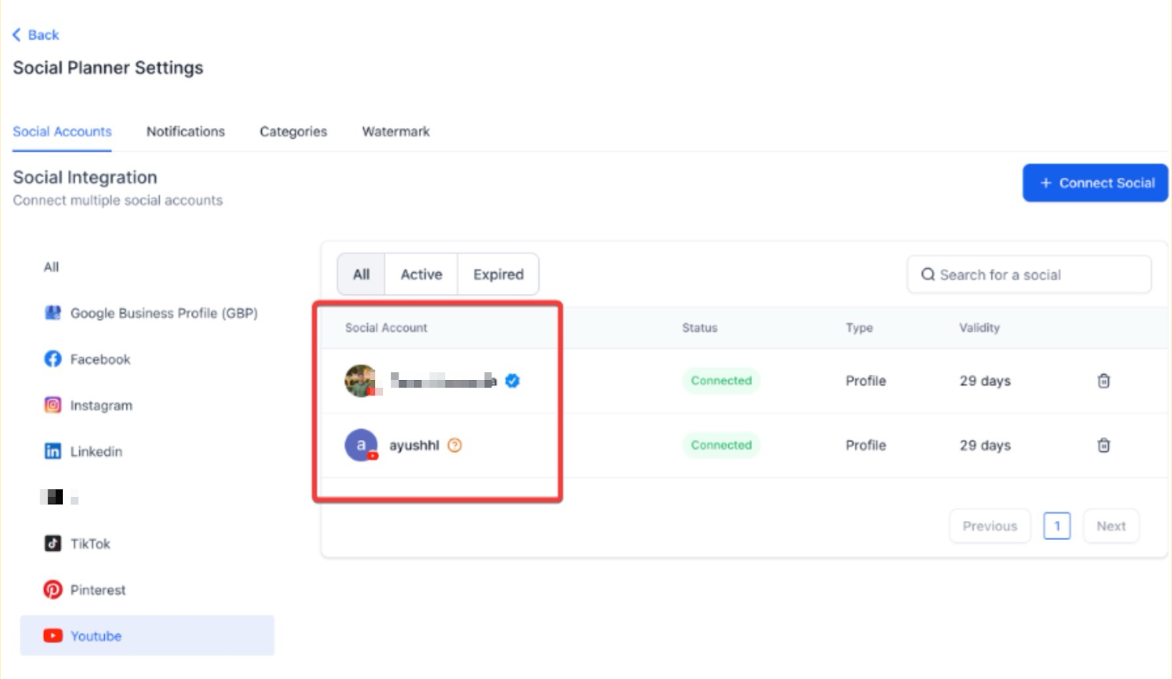Delete the ayushhl social account

click(1104, 445)
